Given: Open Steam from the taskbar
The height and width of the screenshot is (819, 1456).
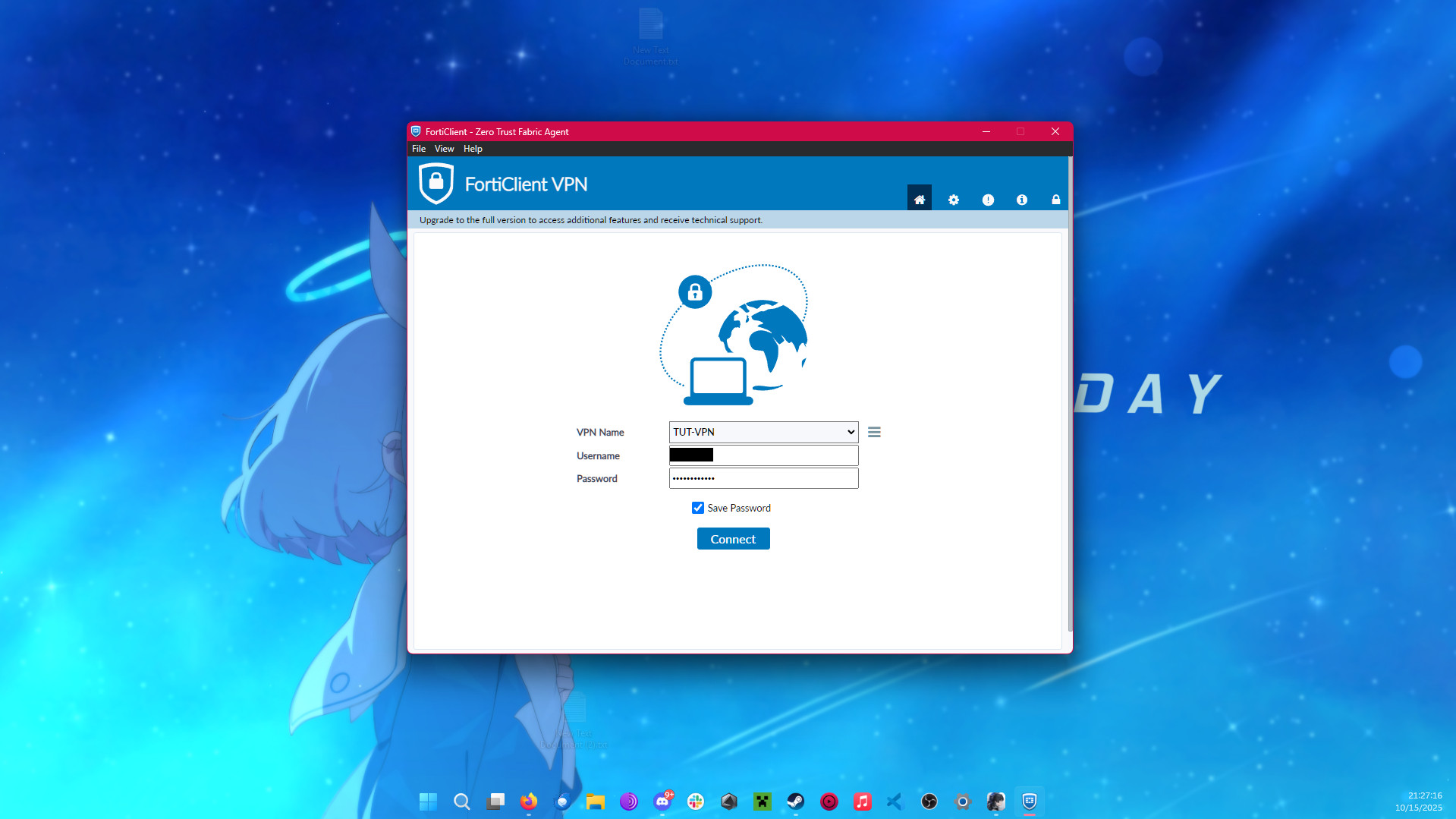Looking at the screenshot, I should tap(796, 802).
